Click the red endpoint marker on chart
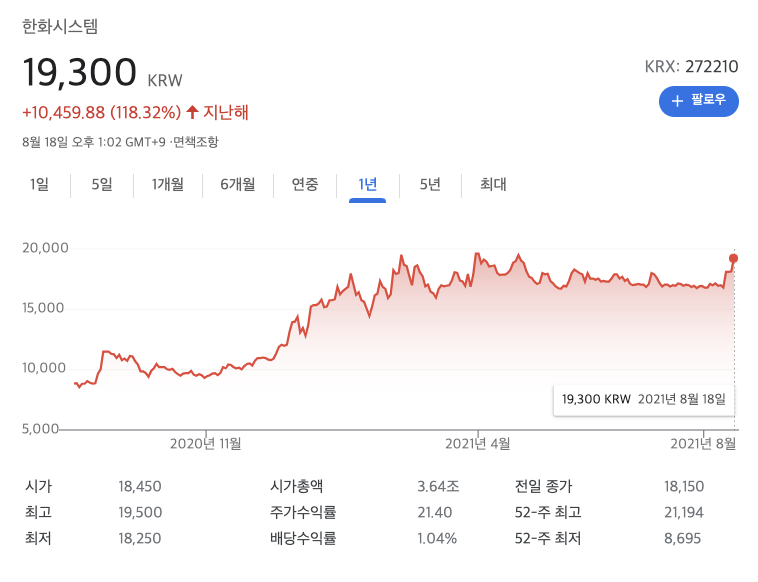 pos(733,259)
